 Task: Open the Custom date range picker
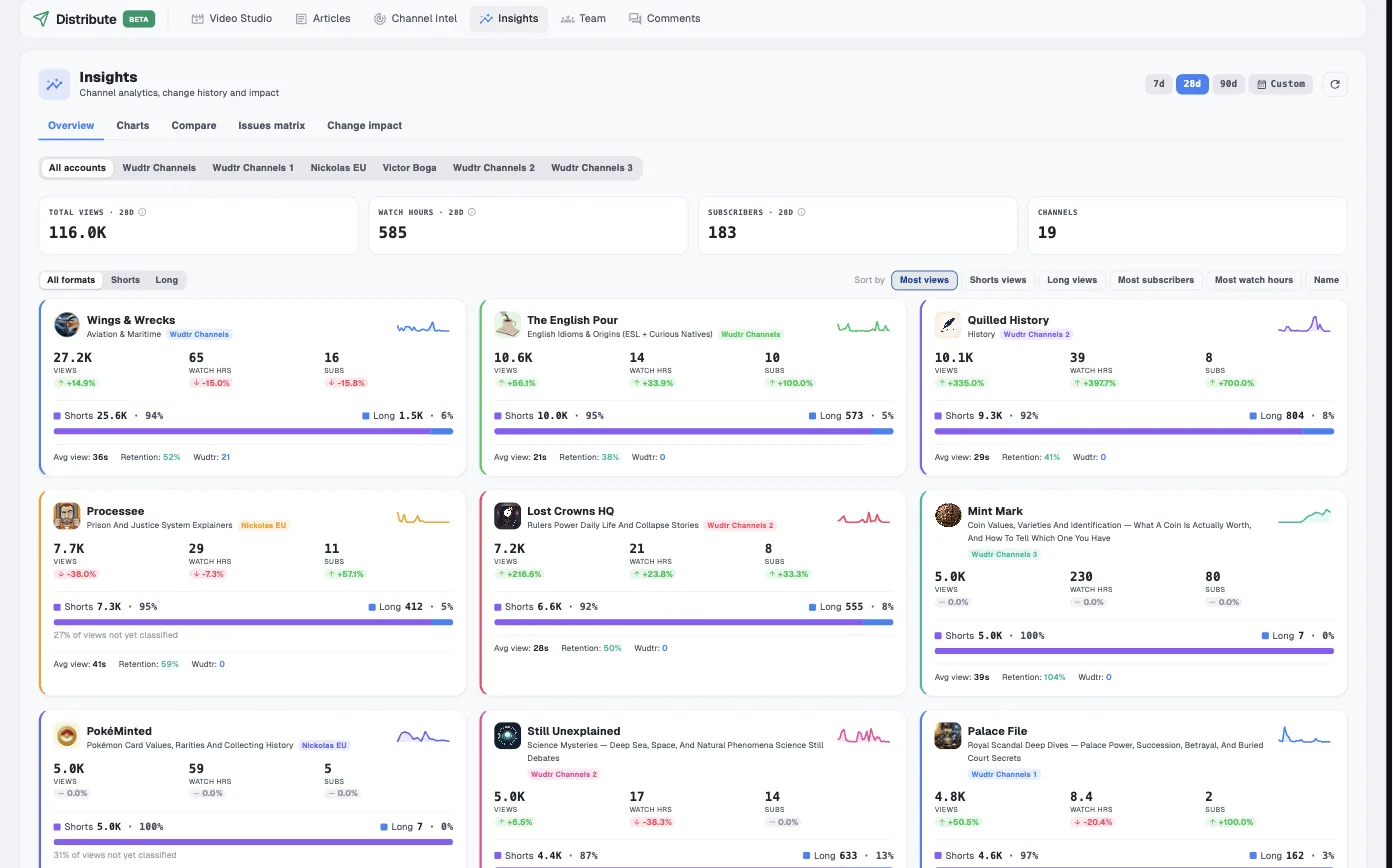[x=1280, y=84]
